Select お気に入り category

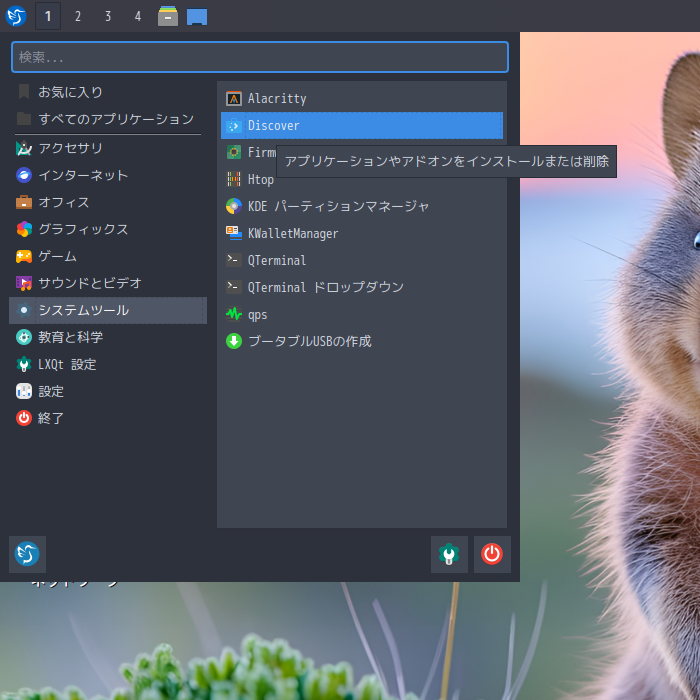pos(70,92)
